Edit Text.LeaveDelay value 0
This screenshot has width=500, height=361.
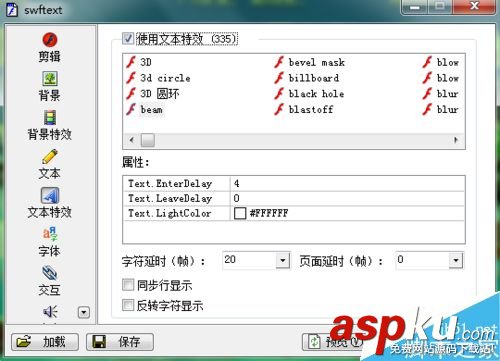click(x=347, y=198)
